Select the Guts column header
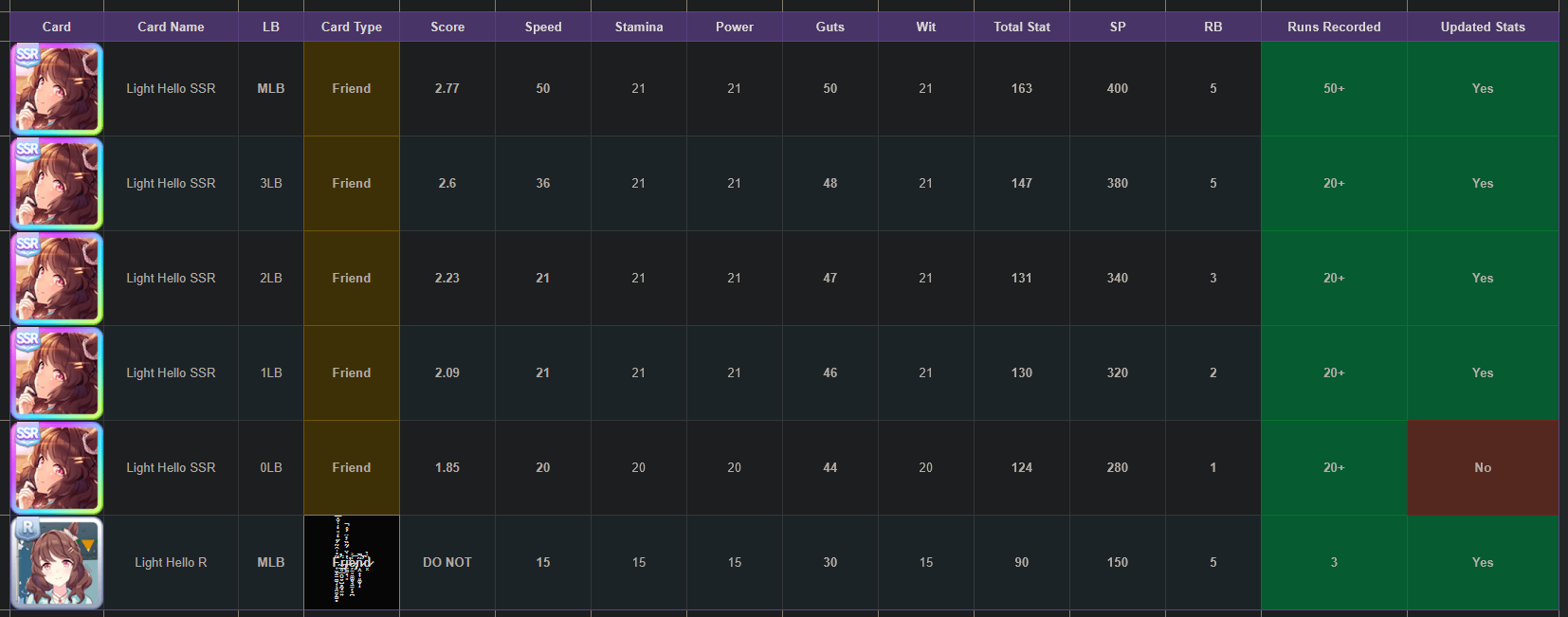Image resolution: width=1568 pixels, height=617 pixels. (830, 27)
